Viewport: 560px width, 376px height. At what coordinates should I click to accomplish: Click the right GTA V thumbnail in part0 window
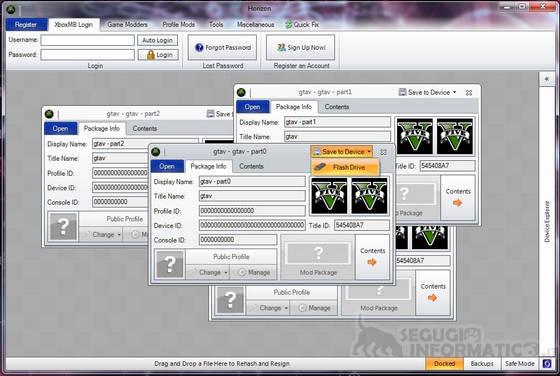tap(369, 196)
